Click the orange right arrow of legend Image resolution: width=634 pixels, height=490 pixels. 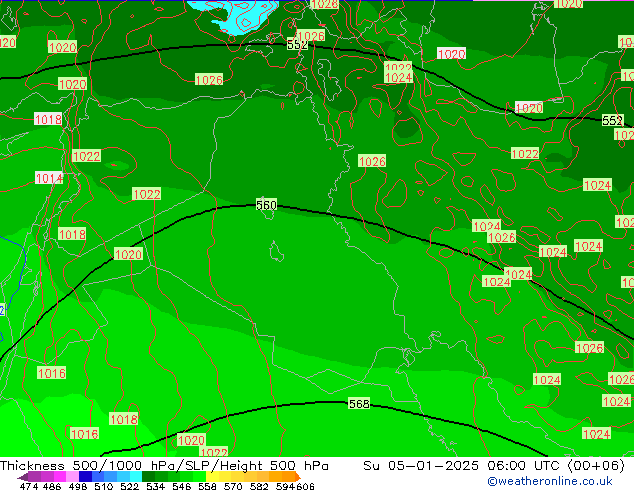(298, 477)
